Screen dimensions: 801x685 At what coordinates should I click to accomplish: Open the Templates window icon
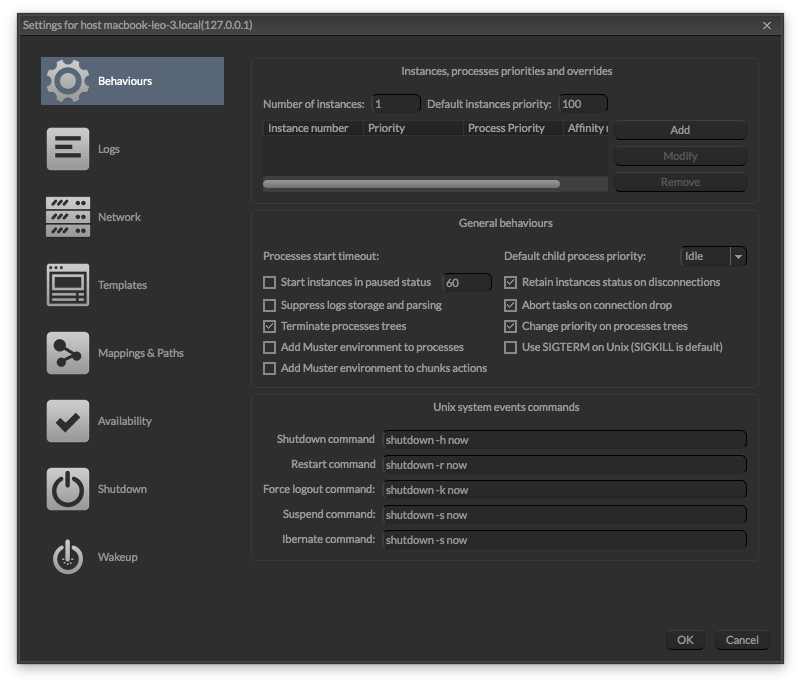coord(67,285)
